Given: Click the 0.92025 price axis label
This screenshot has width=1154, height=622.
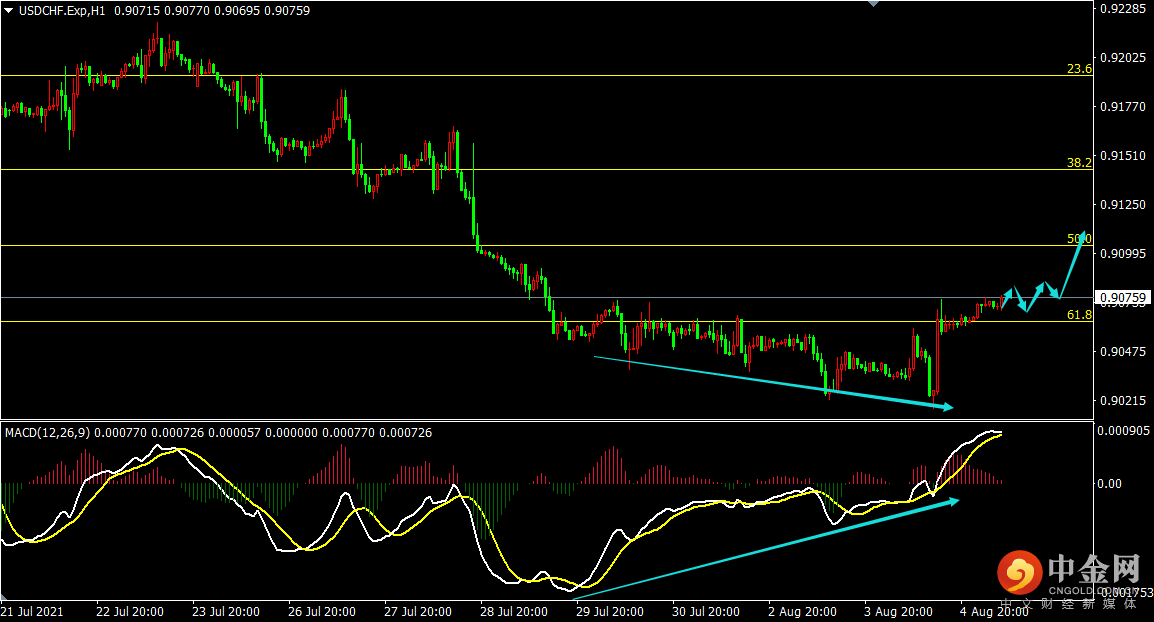Looking at the screenshot, I should [1123, 57].
